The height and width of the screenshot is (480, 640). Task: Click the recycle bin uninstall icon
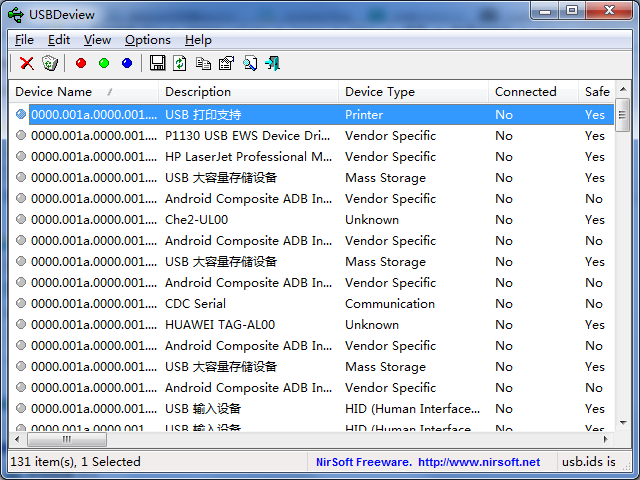tap(50, 63)
